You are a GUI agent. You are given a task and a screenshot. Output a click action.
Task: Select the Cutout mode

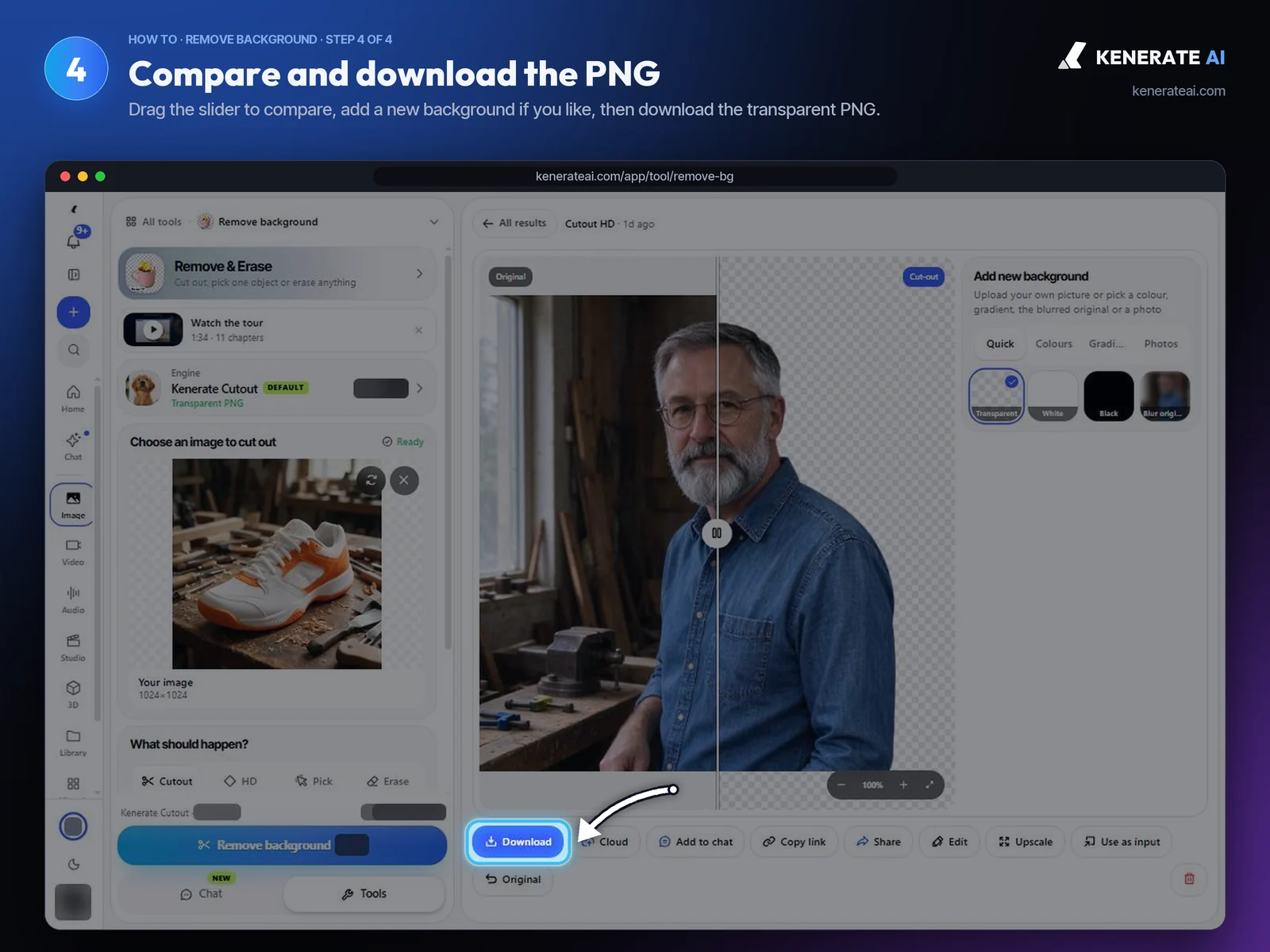pos(167,781)
